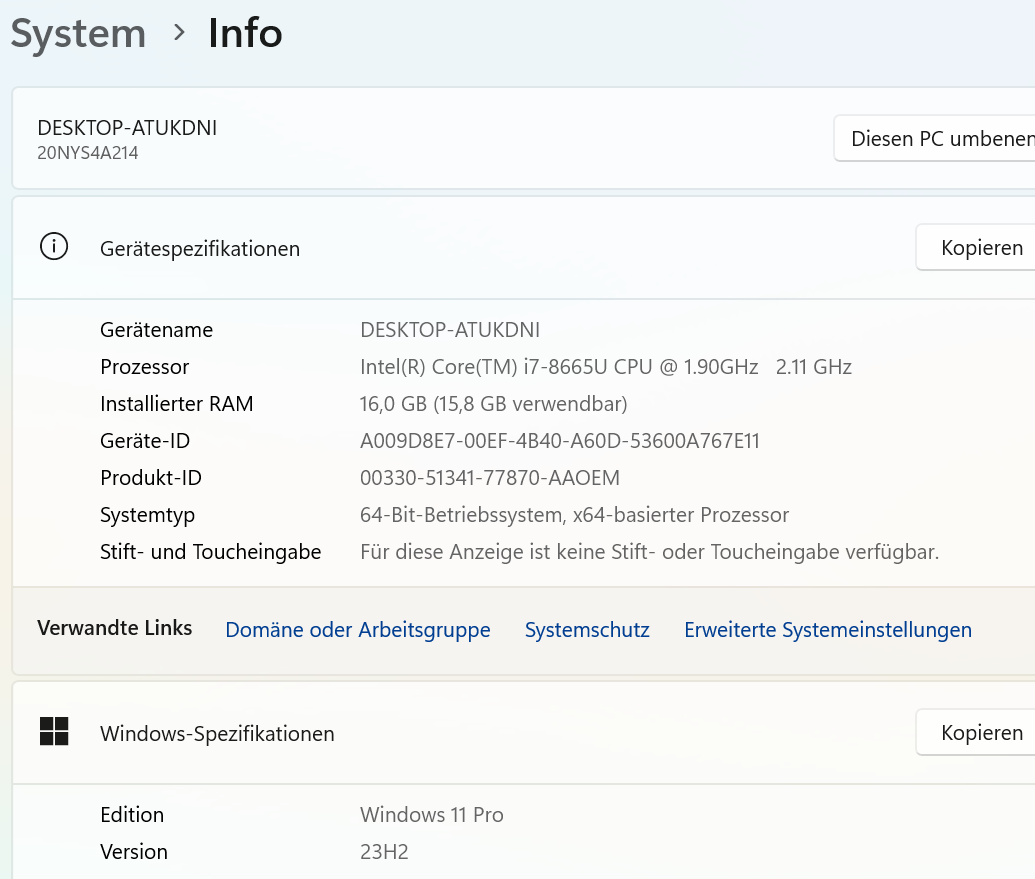Click the Installierter RAM label
Screen dimensions: 1035x879
click(176, 404)
